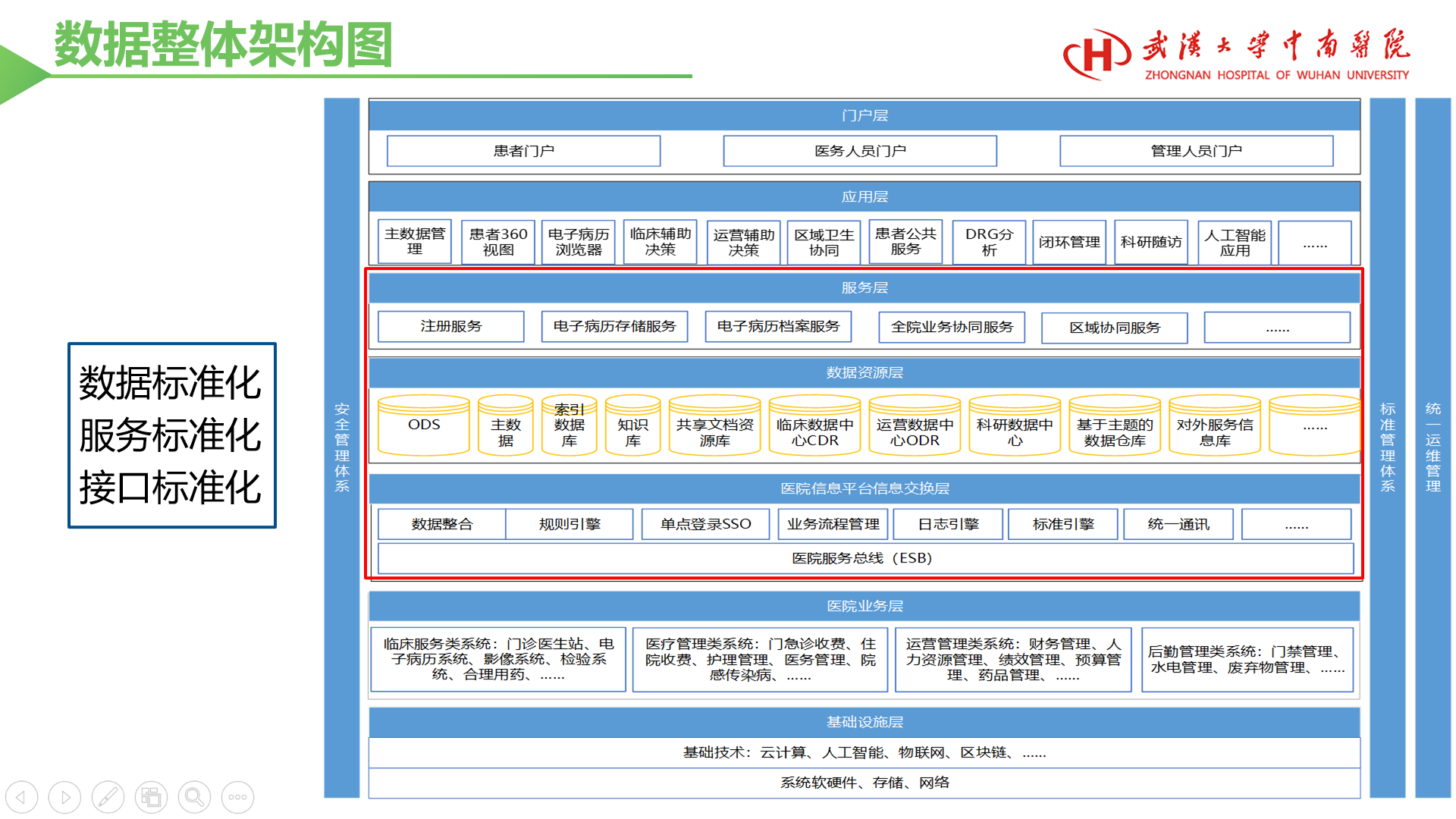The height and width of the screenshot is (819, 1456).
Task: Advance to next slide arrow
Action: (x=65, y=797)
